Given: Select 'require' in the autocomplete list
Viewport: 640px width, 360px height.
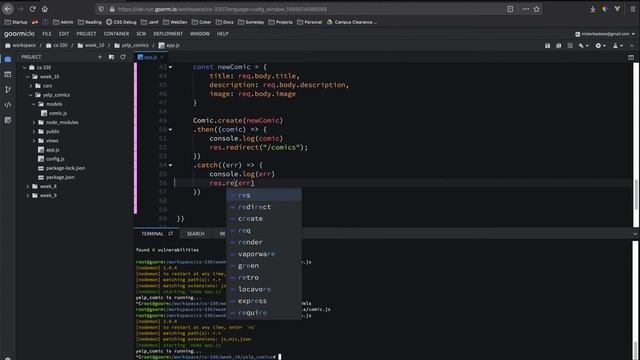Looking at the screenshot, I should coord(264,313).
